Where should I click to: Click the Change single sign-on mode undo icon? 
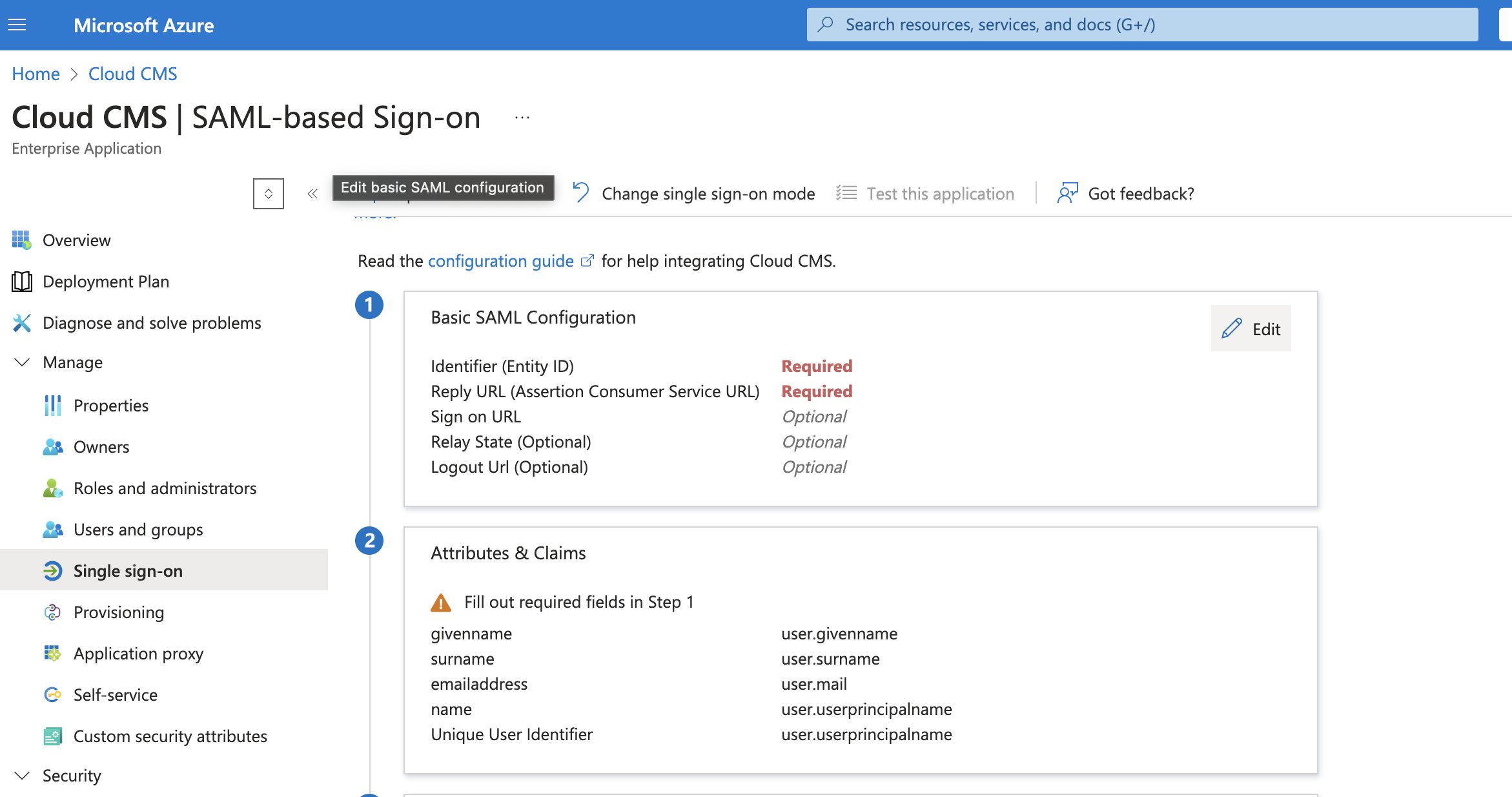click(581, 193)
